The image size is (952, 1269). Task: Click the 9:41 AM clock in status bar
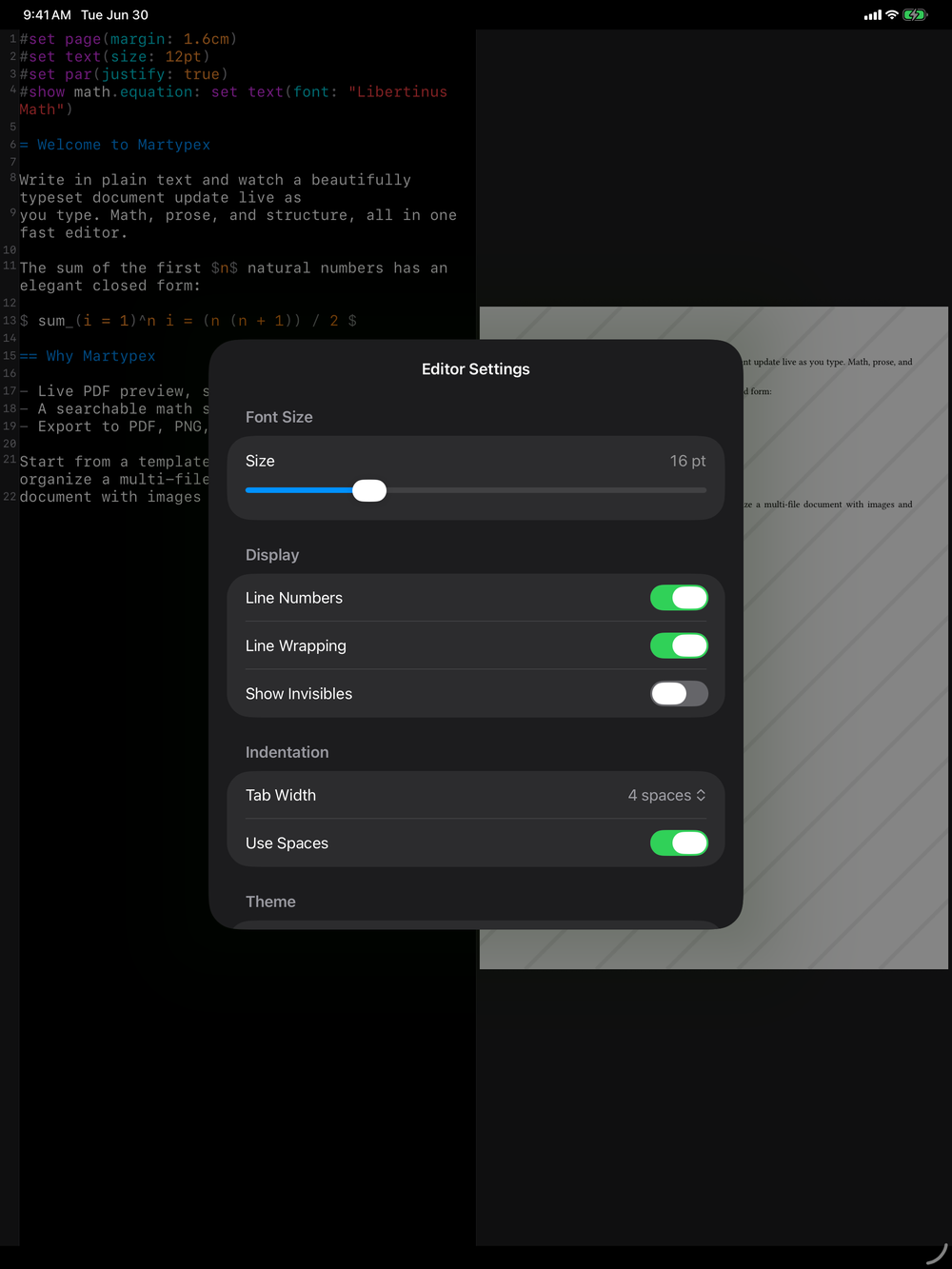click(x=48, y=15)
